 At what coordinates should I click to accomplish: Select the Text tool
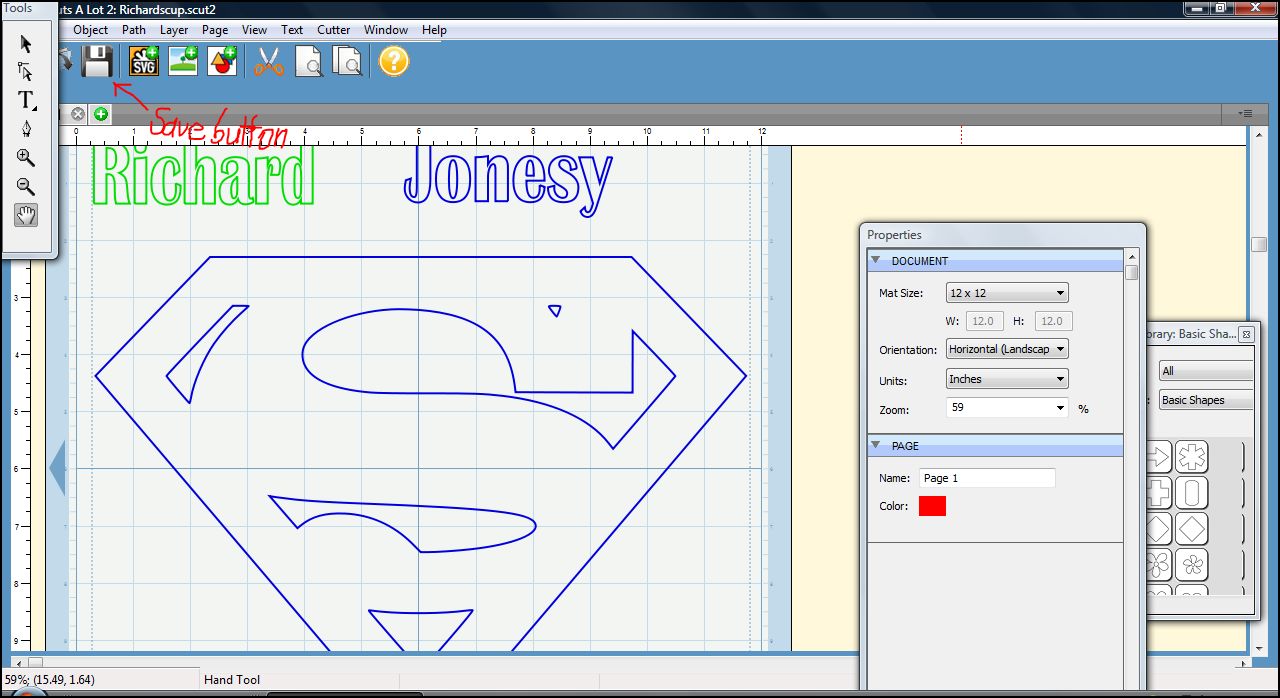pos(26,100)
